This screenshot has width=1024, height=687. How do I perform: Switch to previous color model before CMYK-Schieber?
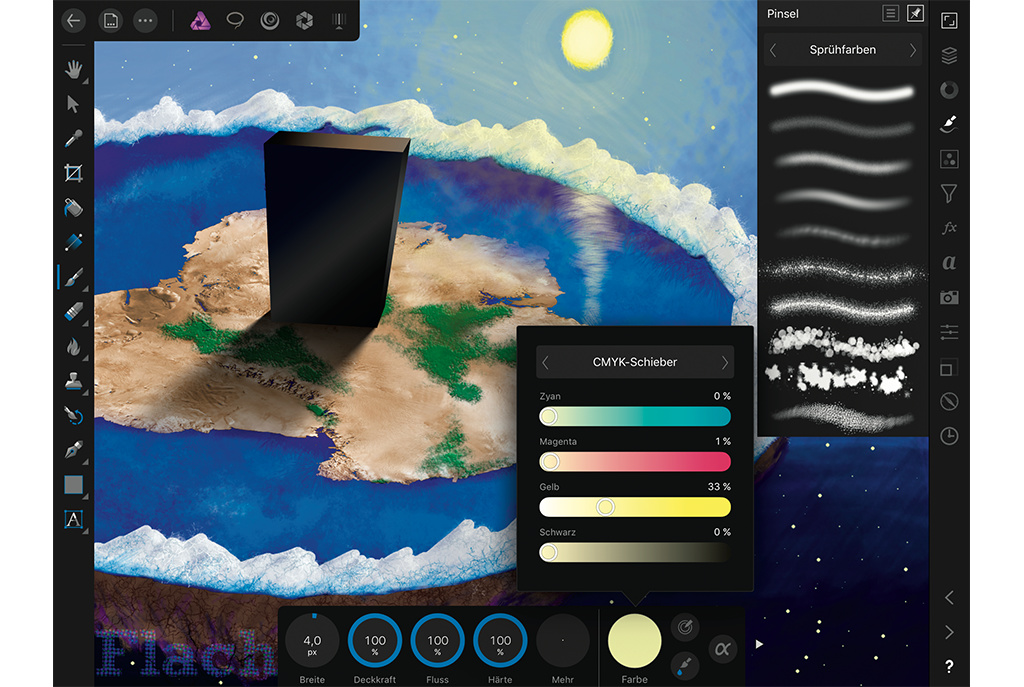click(x=546, y=362)
